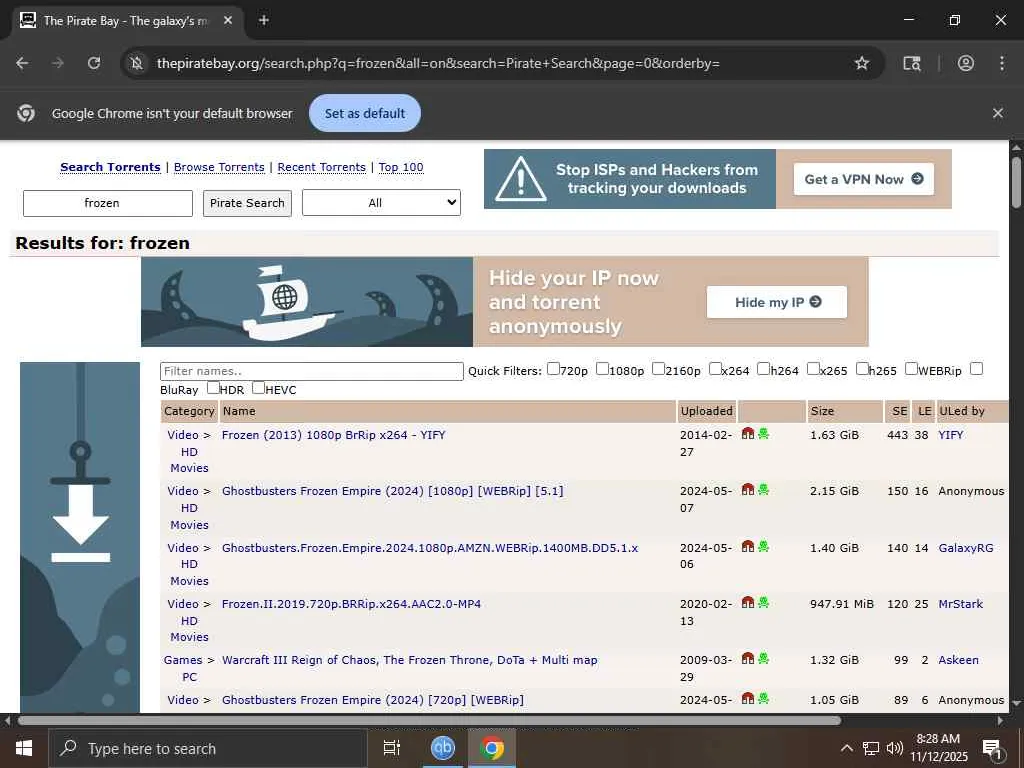
Task: Go to Browse Torrents
Action: click(x=219, y=167)
